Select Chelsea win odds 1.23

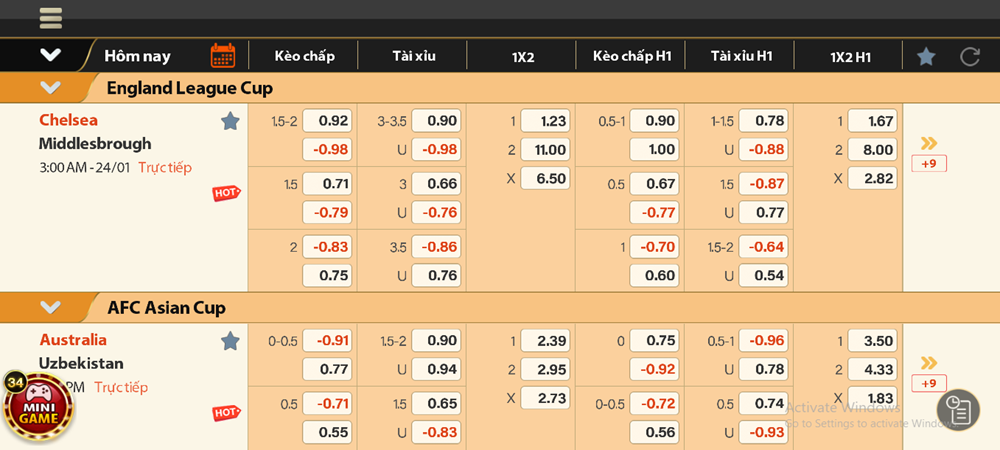pos(545,121)
